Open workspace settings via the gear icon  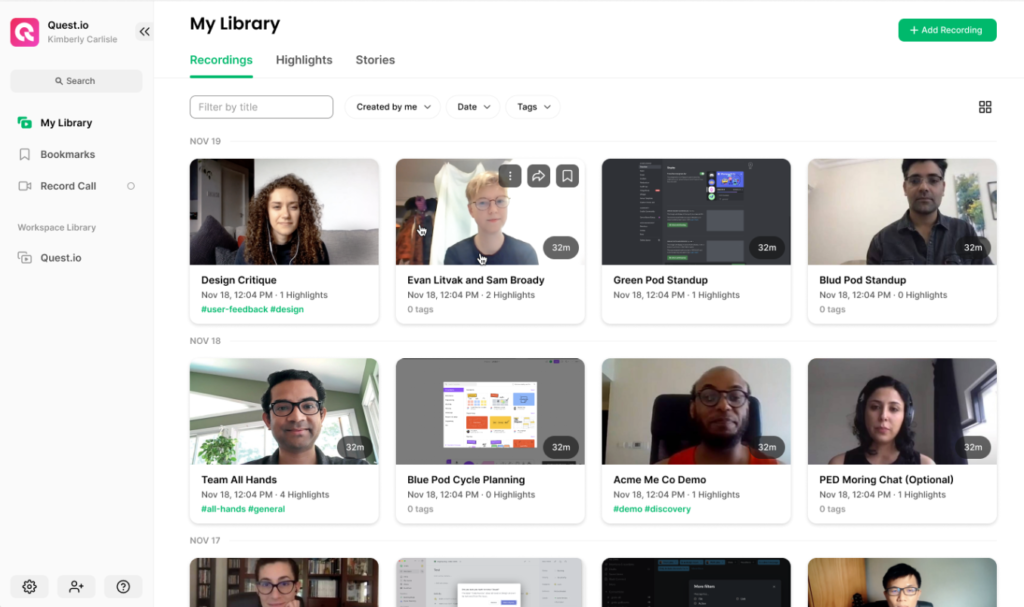[x=29, y=586]
